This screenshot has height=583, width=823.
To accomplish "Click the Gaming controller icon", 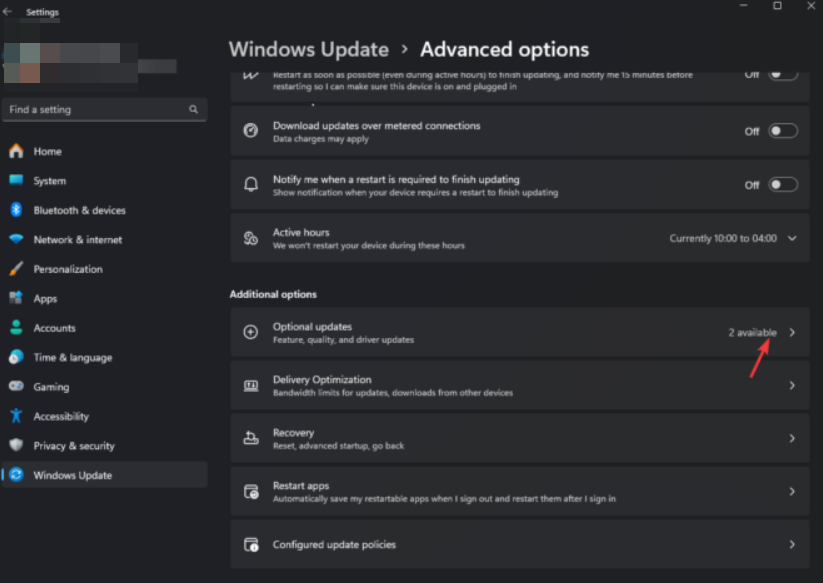I will point(16,386).
